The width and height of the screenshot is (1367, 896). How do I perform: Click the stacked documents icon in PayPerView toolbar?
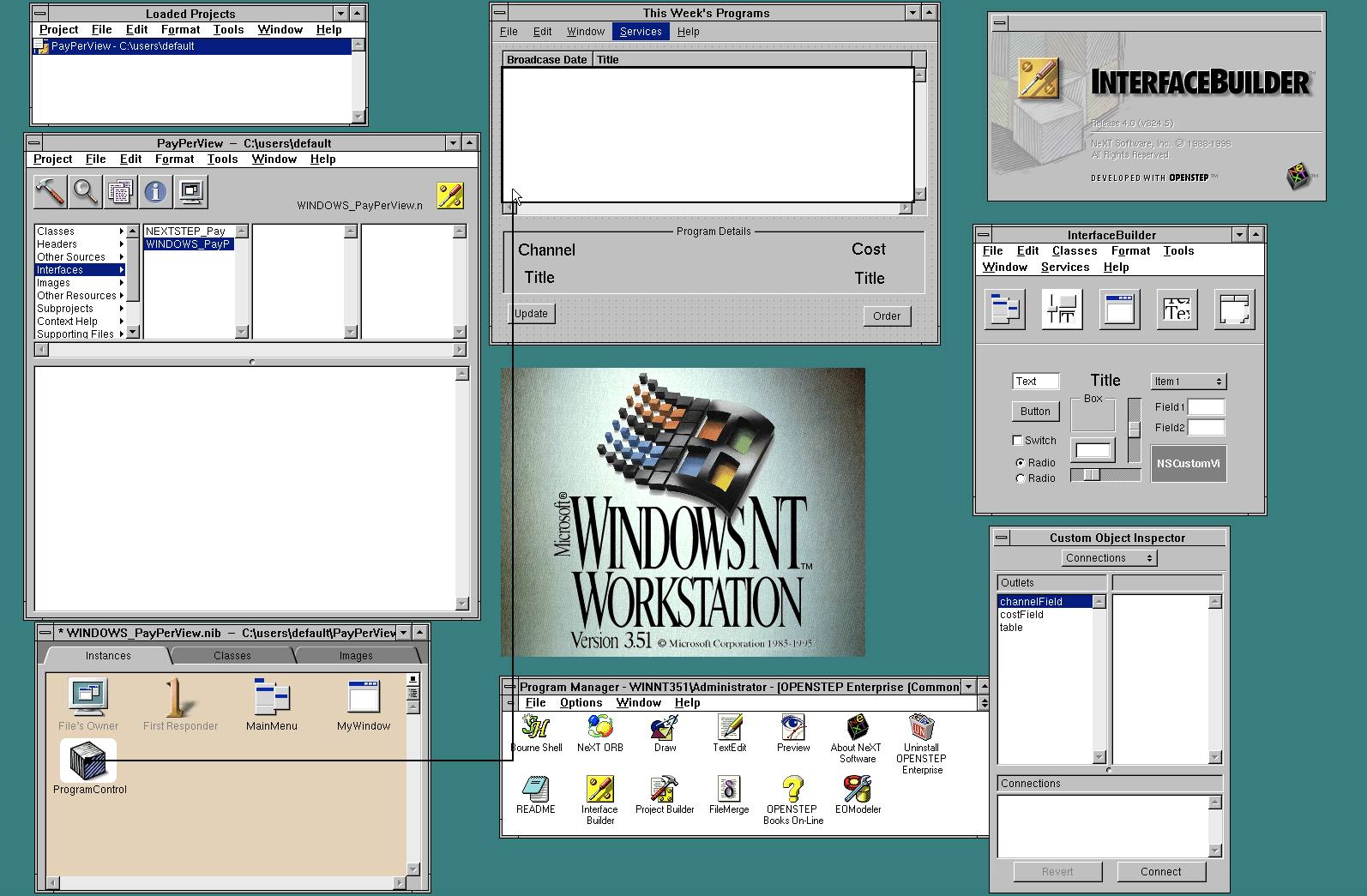point(121,192)
